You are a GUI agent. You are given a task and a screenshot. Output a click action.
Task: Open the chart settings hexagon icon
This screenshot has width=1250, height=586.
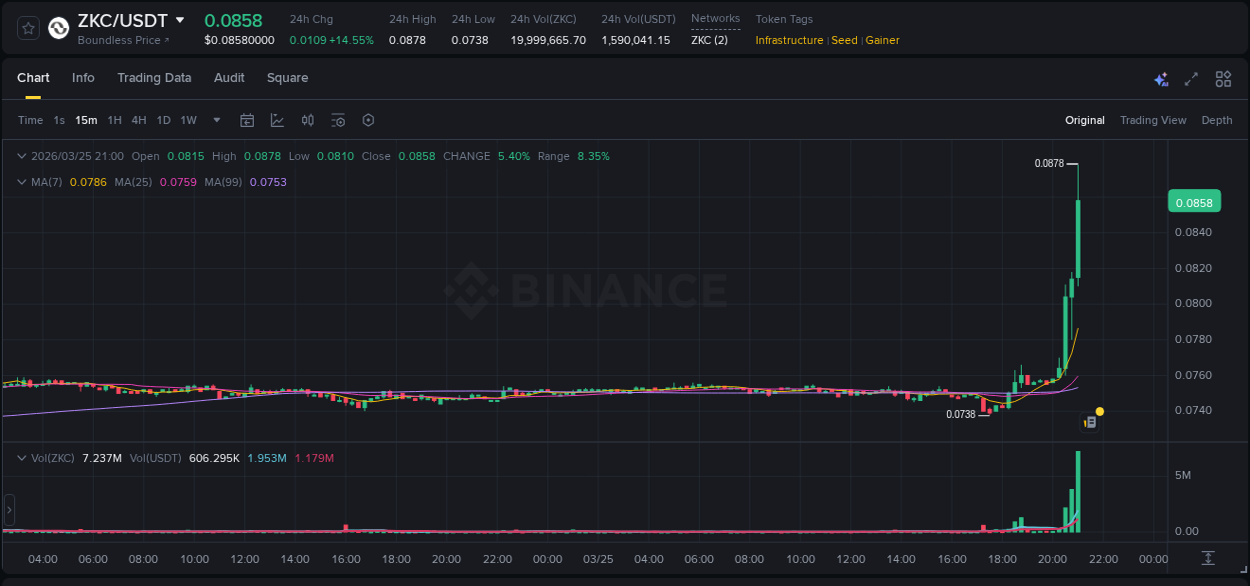click(368, 120)
